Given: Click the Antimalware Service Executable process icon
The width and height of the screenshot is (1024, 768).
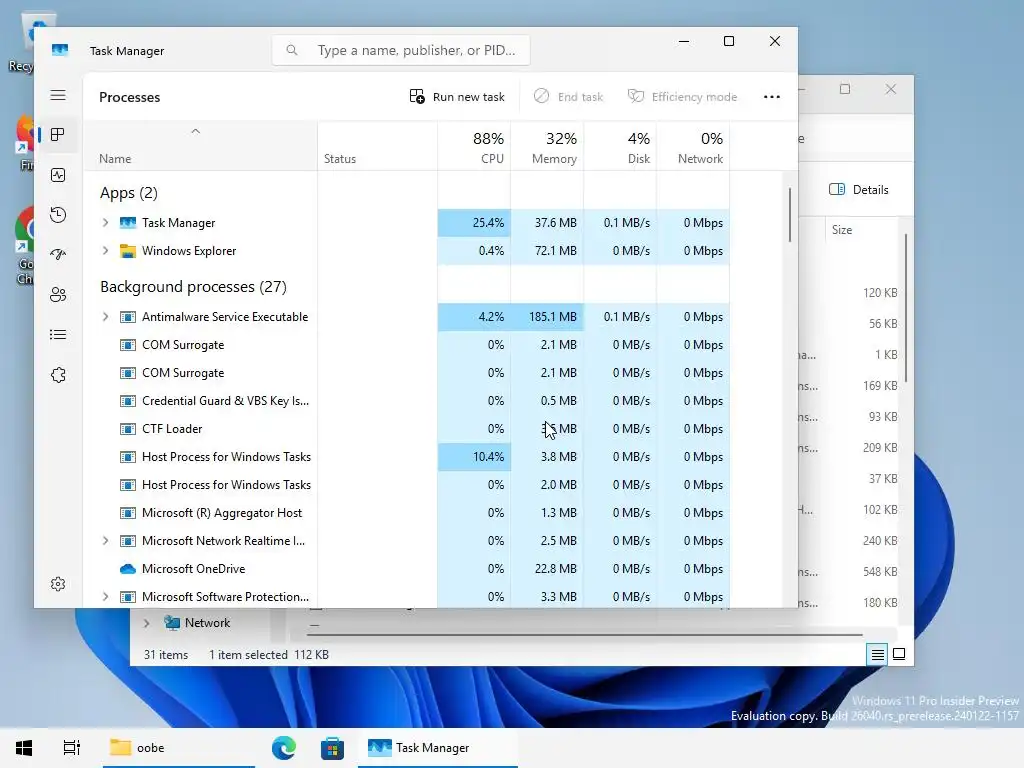Looking at the screenshot, I should tap(128, 317).
